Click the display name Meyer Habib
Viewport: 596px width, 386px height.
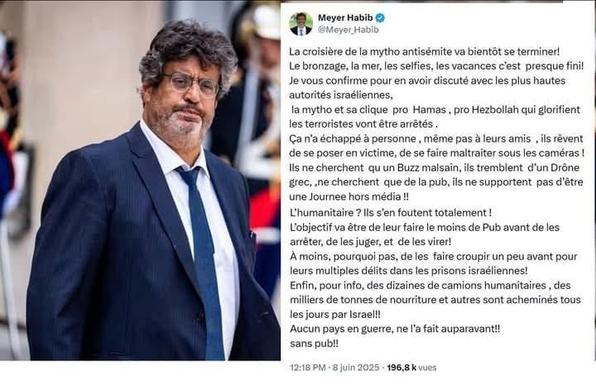tap(345, 18)
